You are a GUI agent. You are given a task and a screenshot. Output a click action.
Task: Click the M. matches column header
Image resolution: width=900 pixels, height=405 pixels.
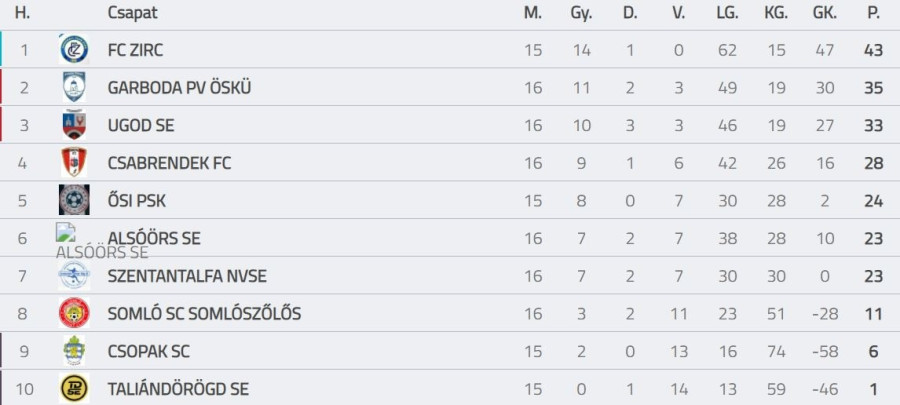(x=533, y=13)
